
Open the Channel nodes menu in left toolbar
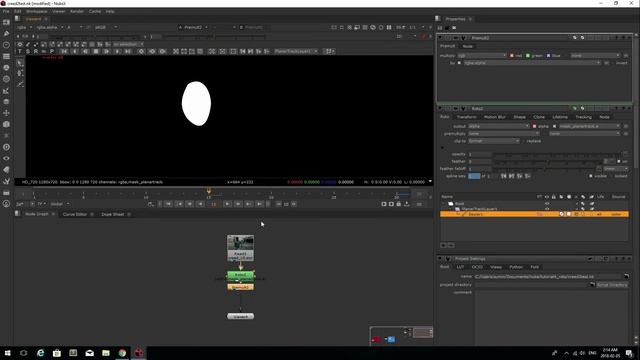point(6,56)
